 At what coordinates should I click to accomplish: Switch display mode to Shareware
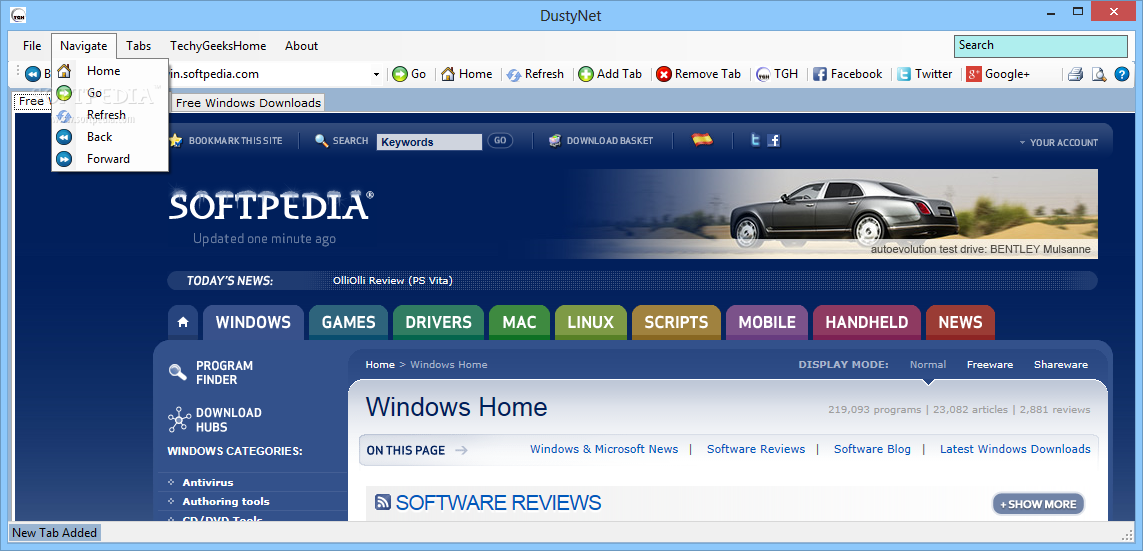[x=1061, y=364]
